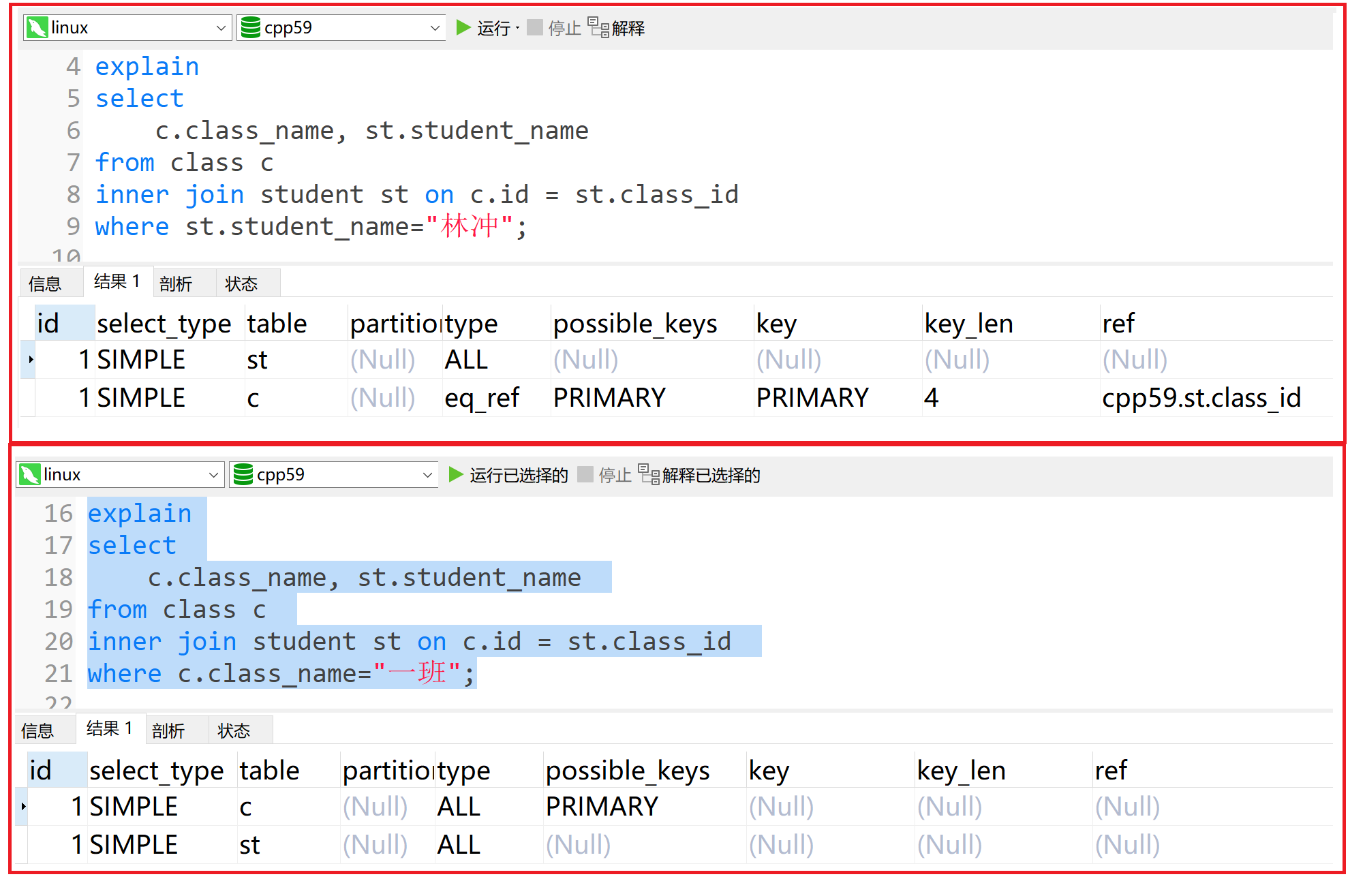Click type column header in bottom results
The height and width of the screenshot is (896, 1365).
tap(489, 770)
